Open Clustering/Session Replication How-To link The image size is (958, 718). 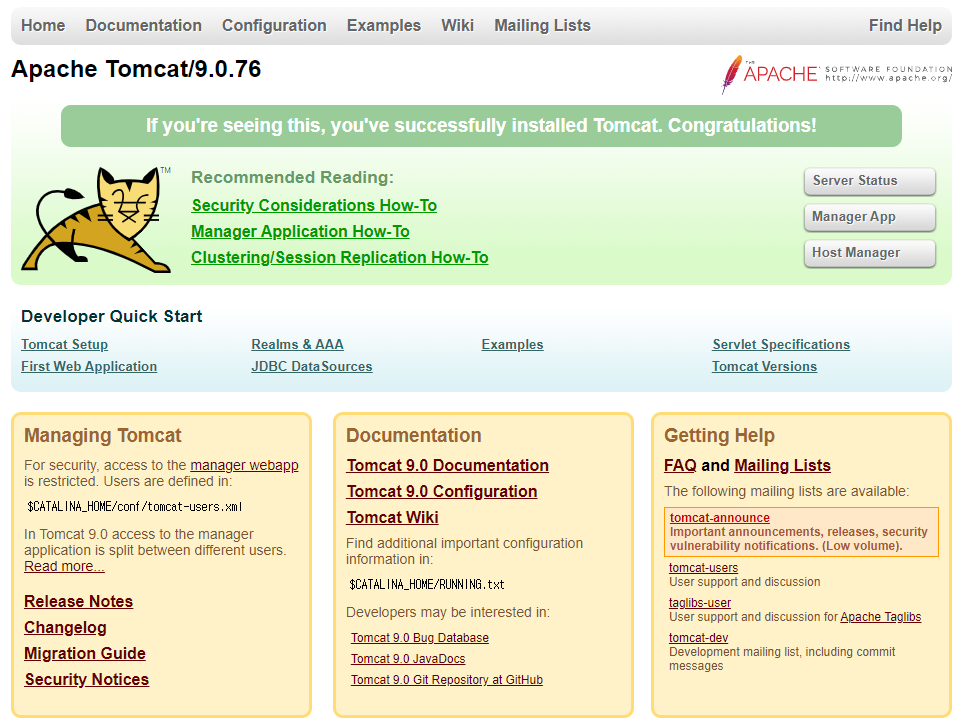(x=340, y=257)
